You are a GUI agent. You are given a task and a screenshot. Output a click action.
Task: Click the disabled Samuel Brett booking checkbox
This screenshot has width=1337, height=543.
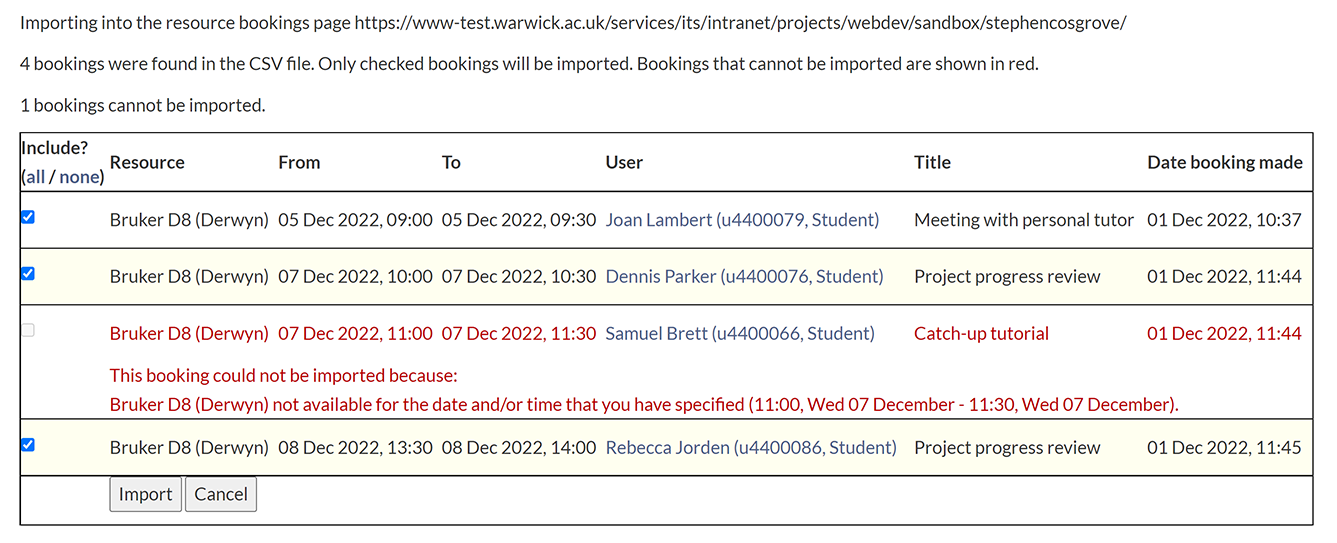(28, 330)
